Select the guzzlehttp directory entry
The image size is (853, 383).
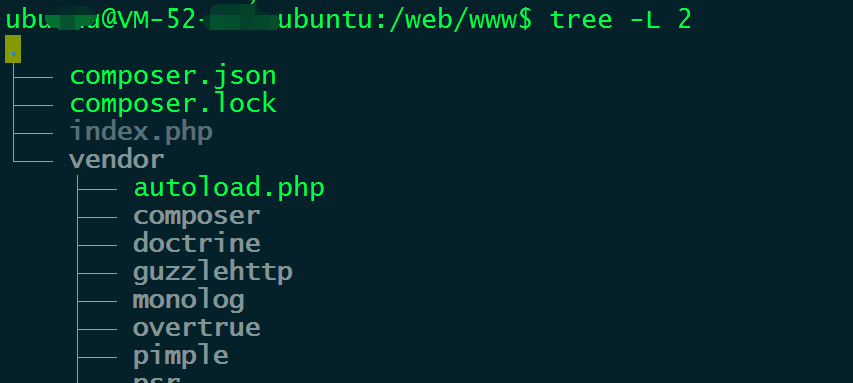click(x=213, y=271)
